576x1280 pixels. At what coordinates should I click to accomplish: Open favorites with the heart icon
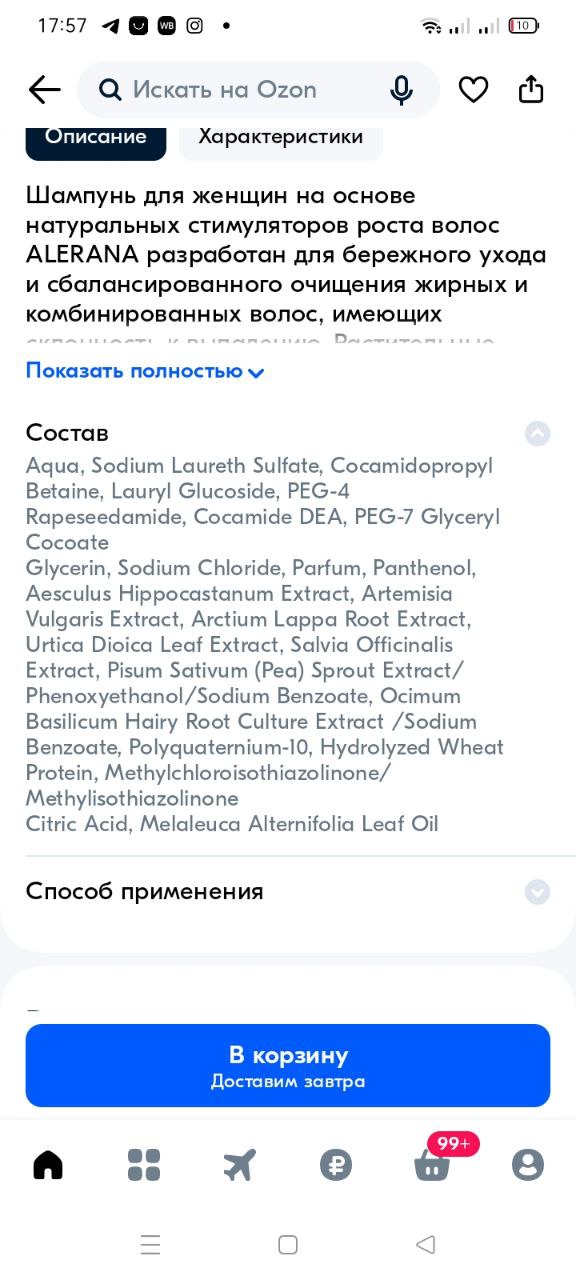coord(473,90)
